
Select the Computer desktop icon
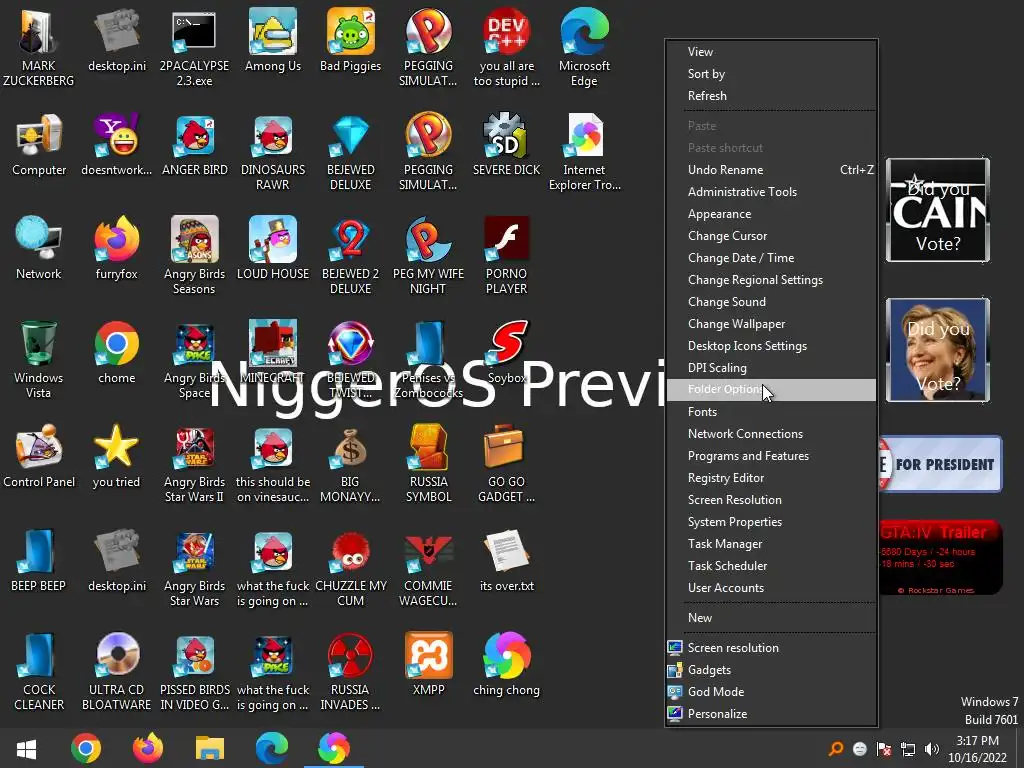click(x=39, y=144)
